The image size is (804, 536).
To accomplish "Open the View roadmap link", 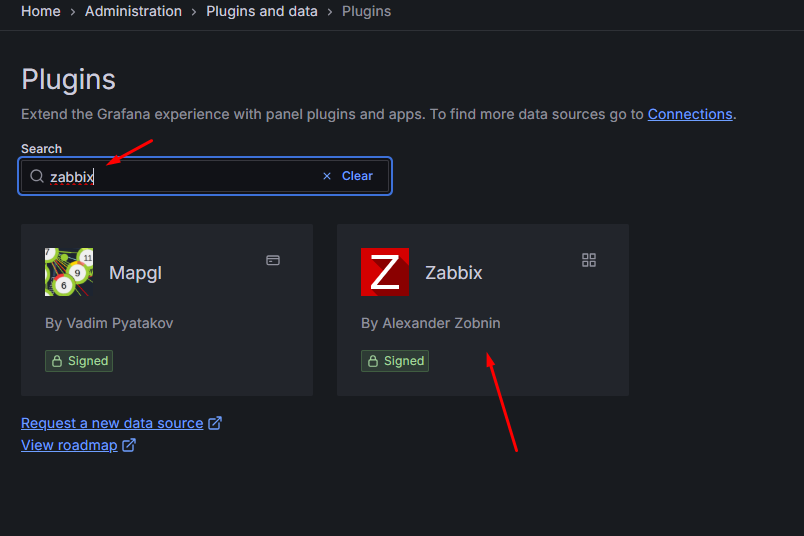I will (x=69, y=445).
